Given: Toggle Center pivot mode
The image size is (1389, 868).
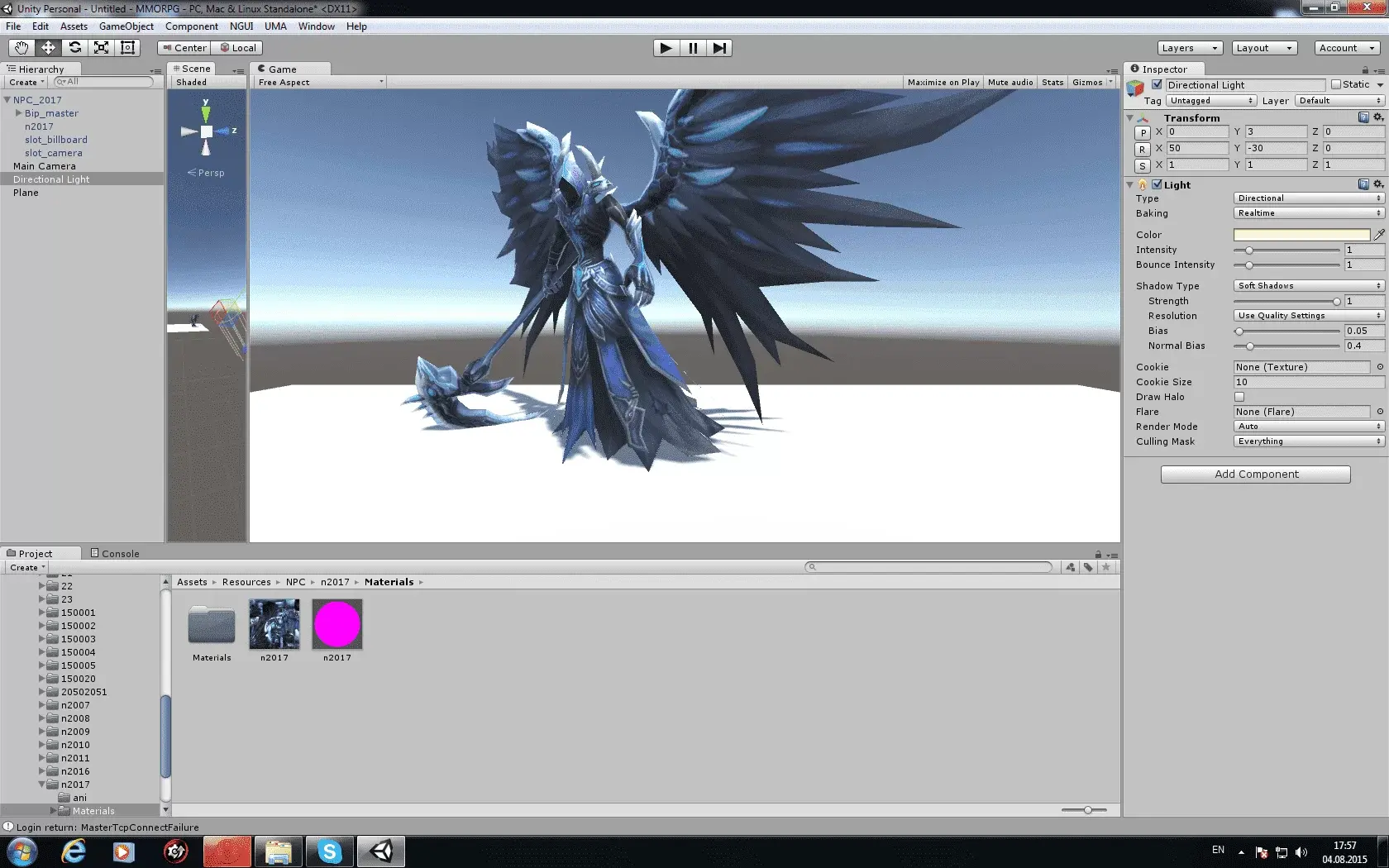Looking at the screenshot, I should point(184,48).
